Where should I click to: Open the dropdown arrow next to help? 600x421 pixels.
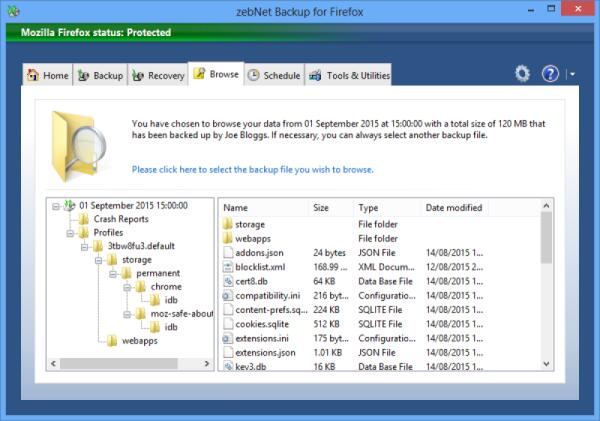[571, 74]
